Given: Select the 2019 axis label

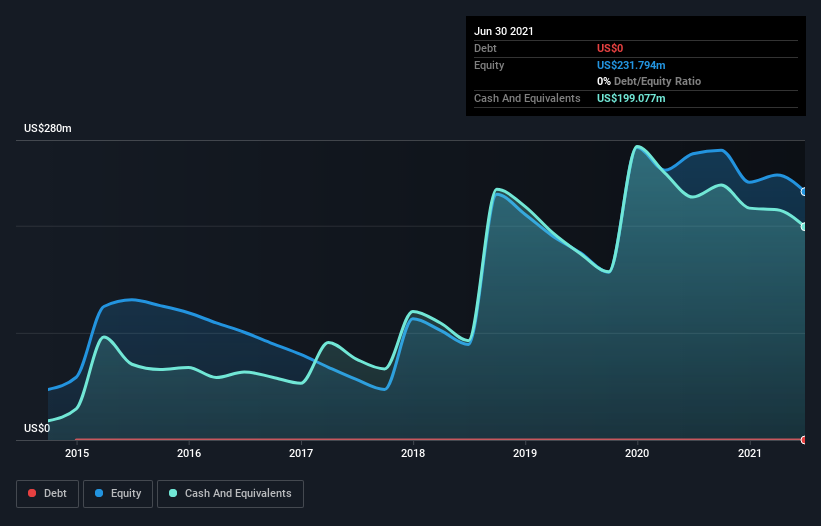Looking at the screenshot, I should [x=525, y=453].
